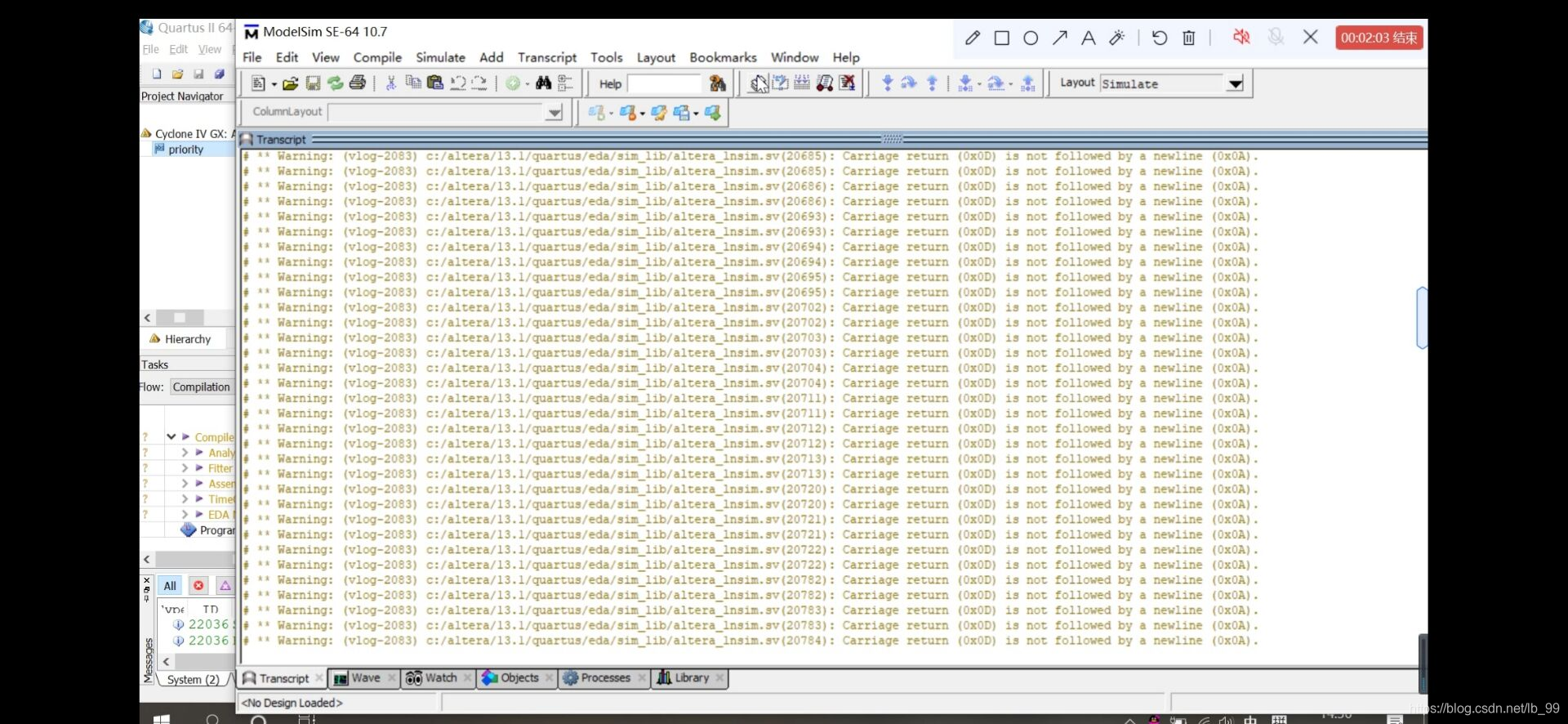This screenshot has height=724, width=1568.
Task: Click the Simulate toolbar icon
Action: 825,83
